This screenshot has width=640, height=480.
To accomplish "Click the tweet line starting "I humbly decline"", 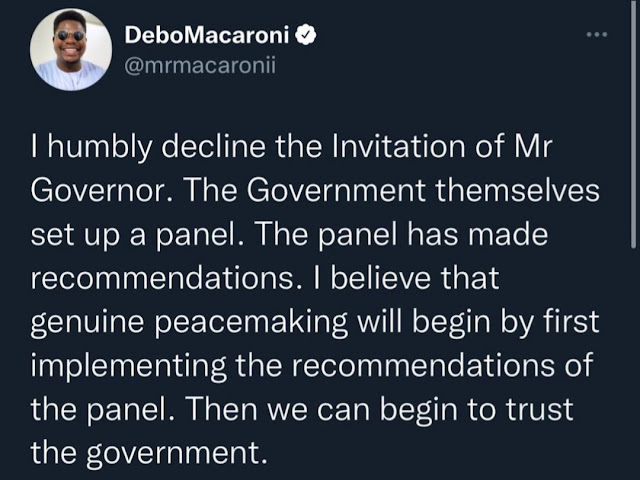I will point(291,147).
